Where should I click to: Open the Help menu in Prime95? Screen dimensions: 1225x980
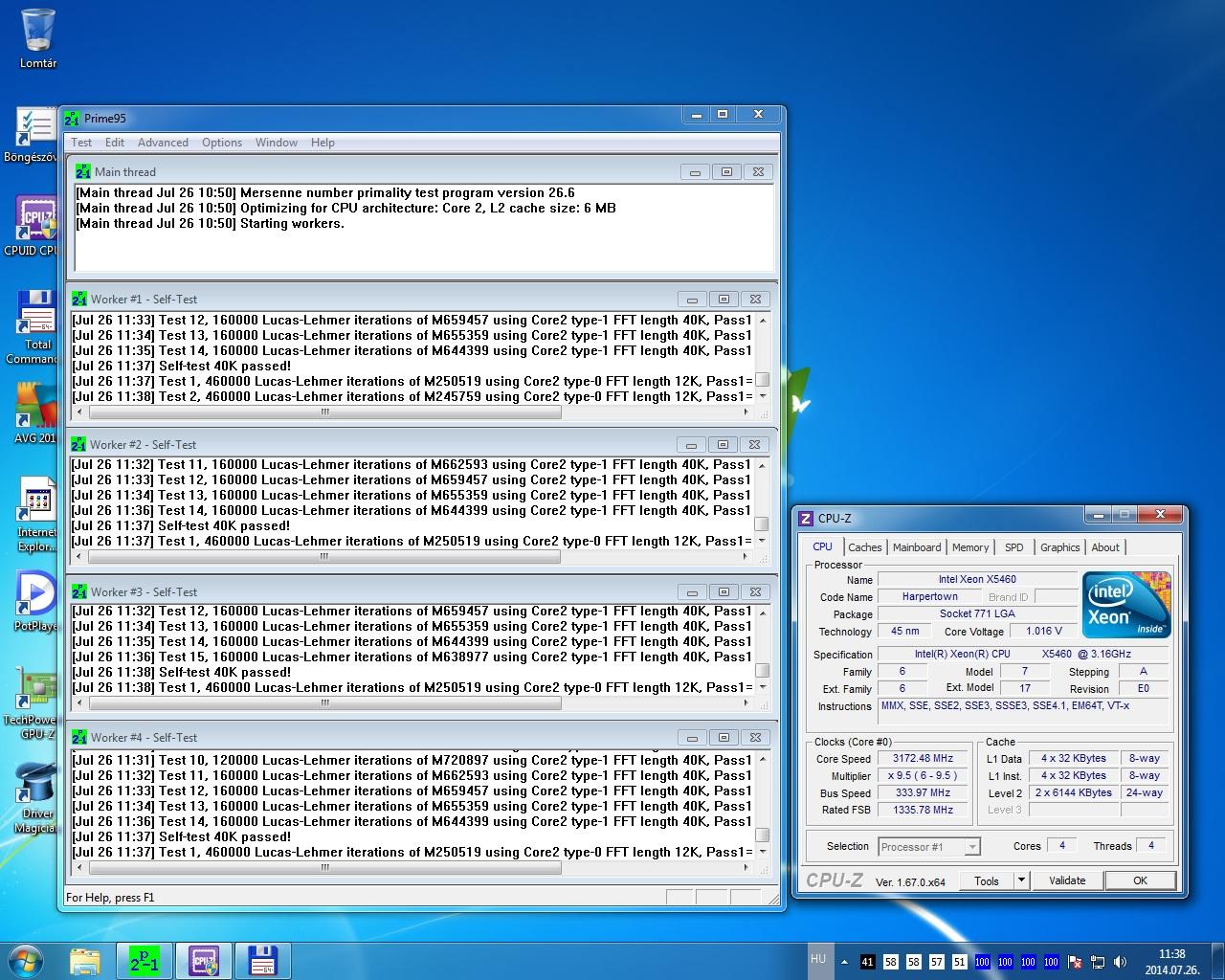pos(323,143)
